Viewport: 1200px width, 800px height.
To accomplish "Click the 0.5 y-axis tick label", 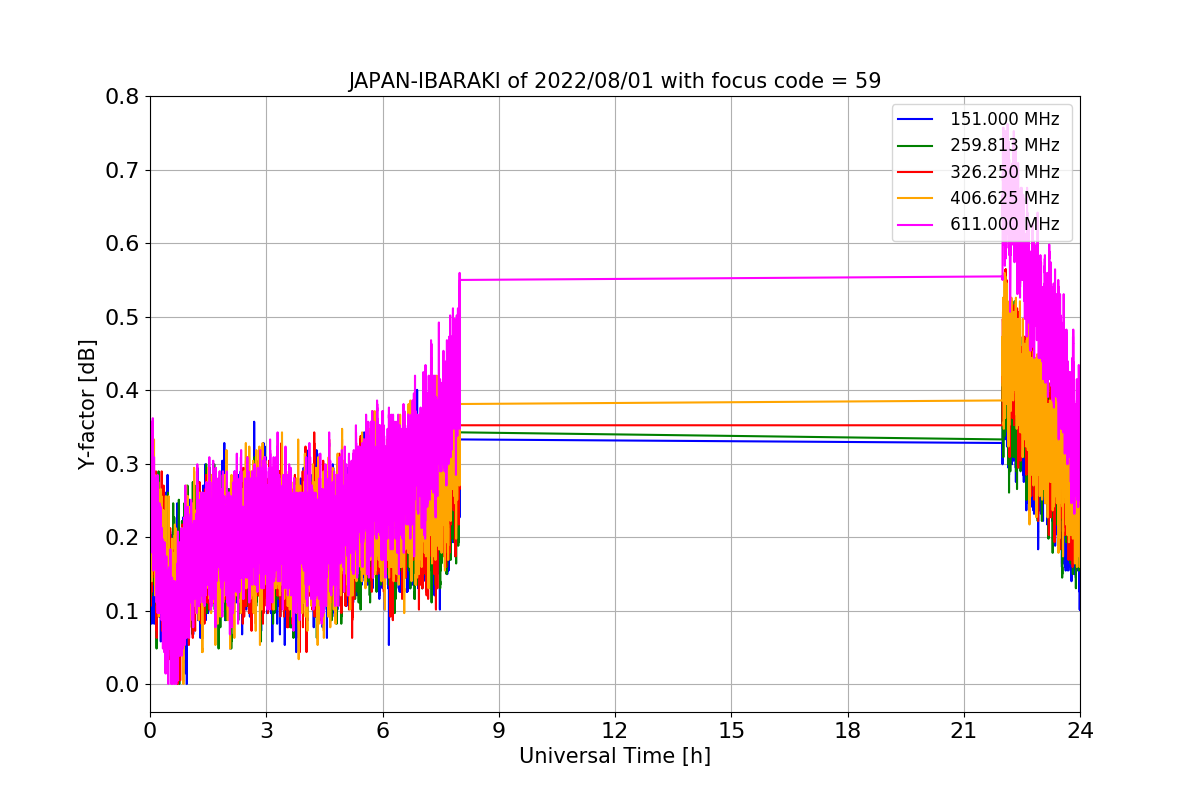I will tap(123, 317).
